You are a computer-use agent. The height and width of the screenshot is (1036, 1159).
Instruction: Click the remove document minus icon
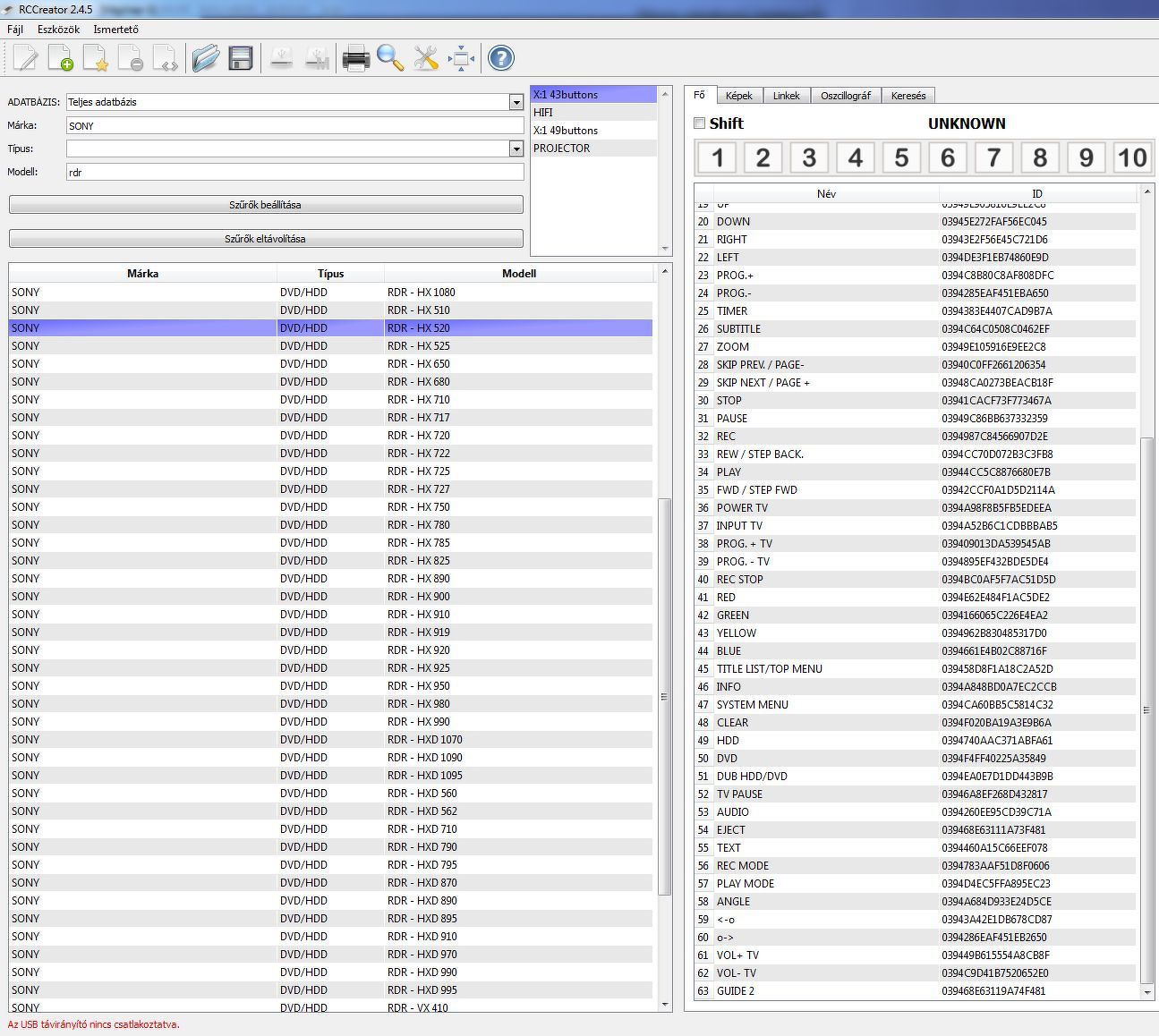pyautogui.click(x=130, y=59)
